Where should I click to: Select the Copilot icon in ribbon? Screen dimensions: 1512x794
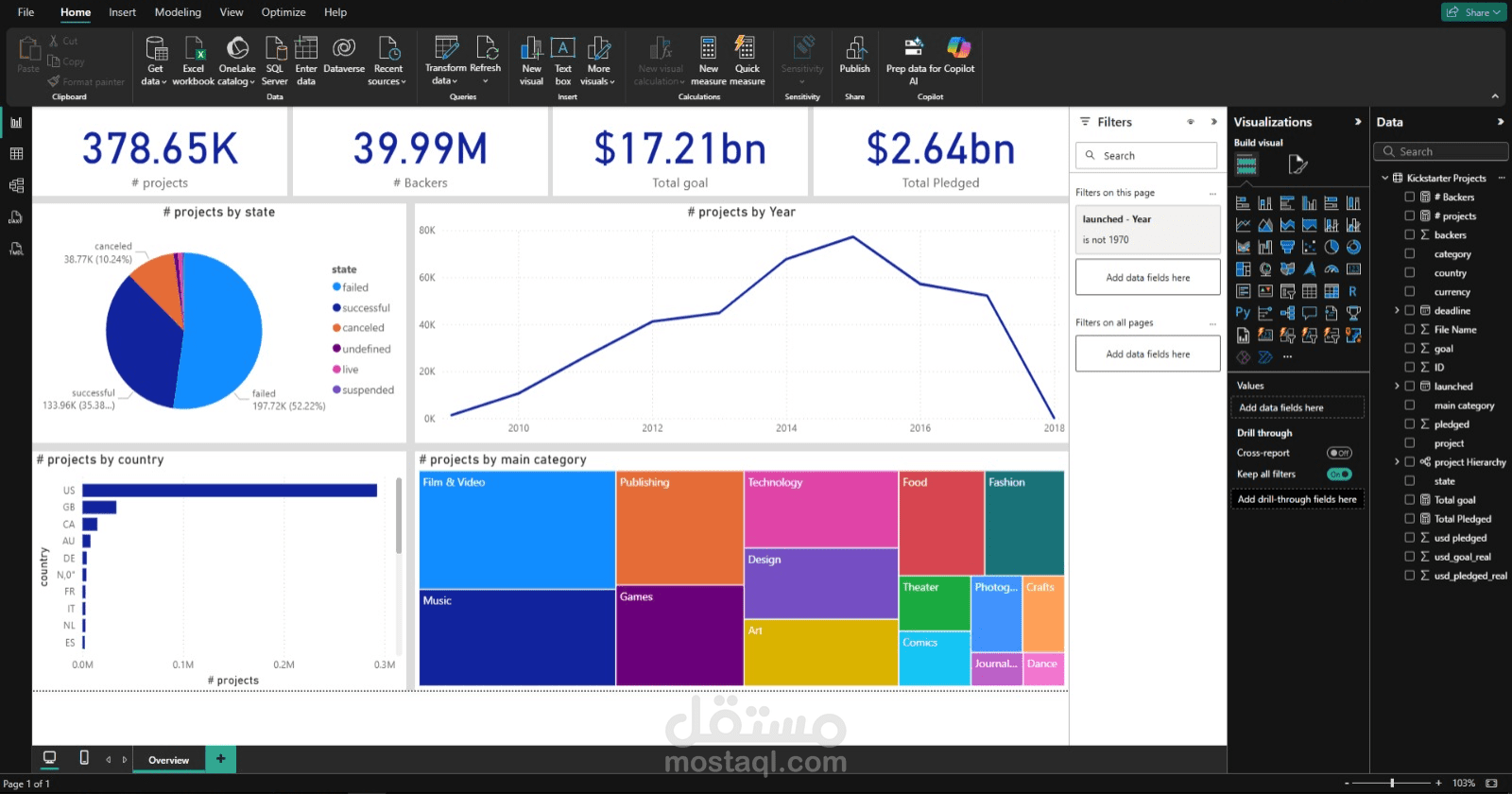[958, 47]
